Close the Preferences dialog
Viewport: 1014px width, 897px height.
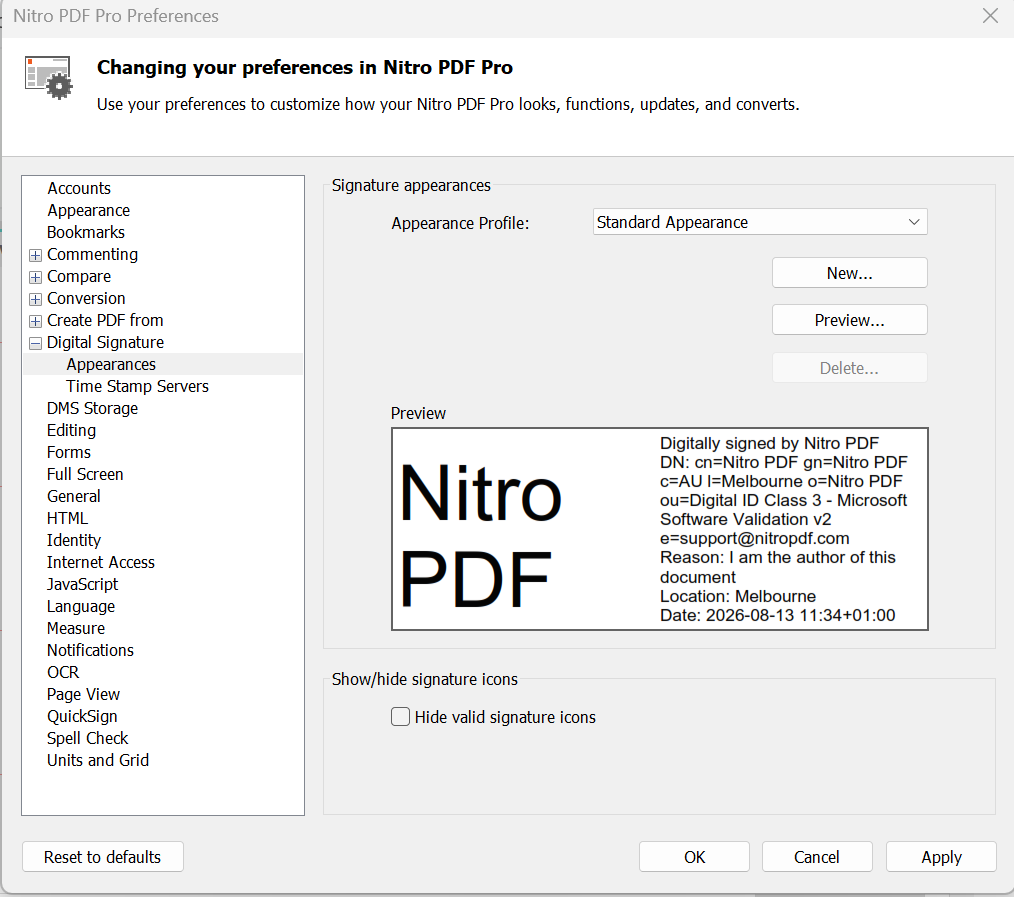point(990,16)
